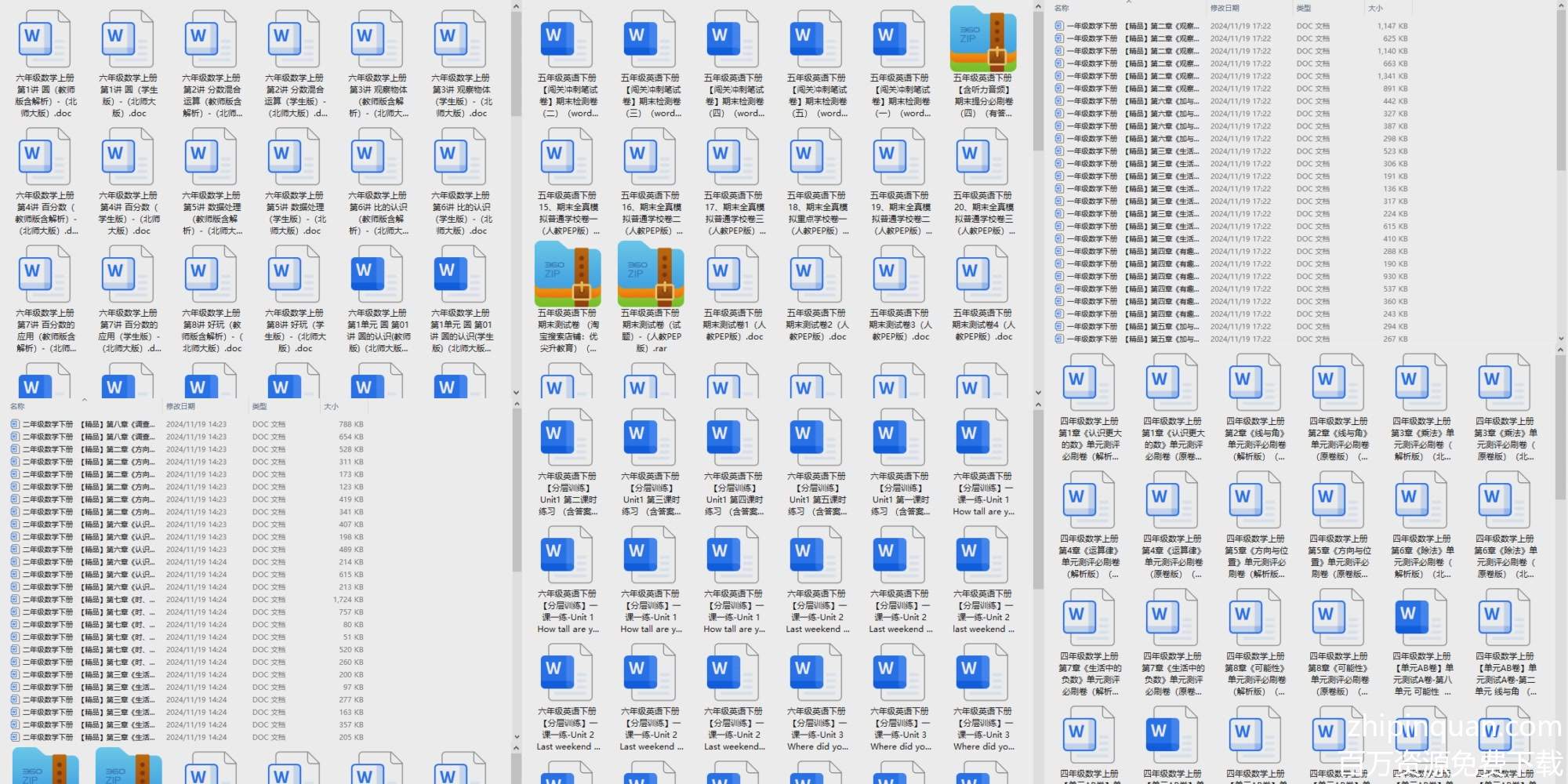Select the 期末测试卷 (试题) .rar archive icon

650,274
